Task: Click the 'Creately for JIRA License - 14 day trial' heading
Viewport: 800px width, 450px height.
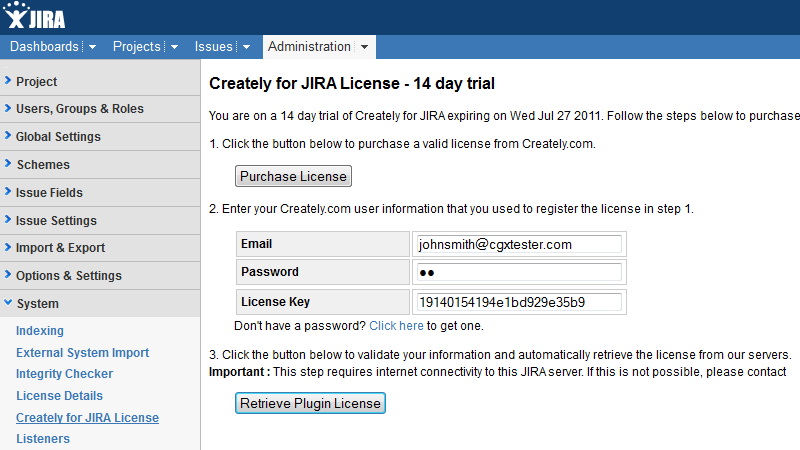Action: (352, 84)
